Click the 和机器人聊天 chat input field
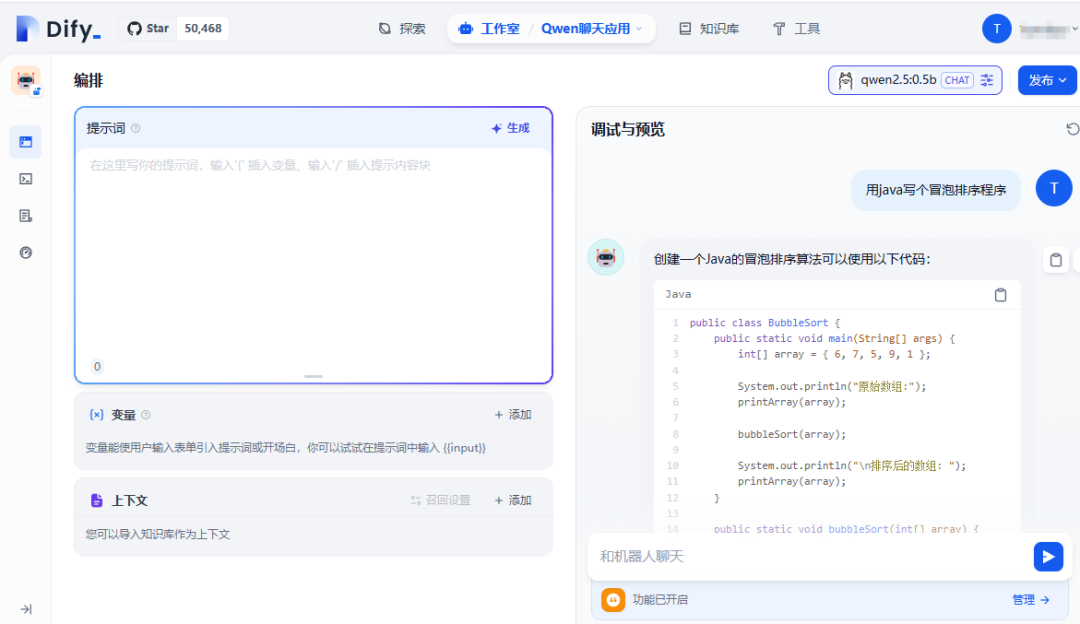 808,556
